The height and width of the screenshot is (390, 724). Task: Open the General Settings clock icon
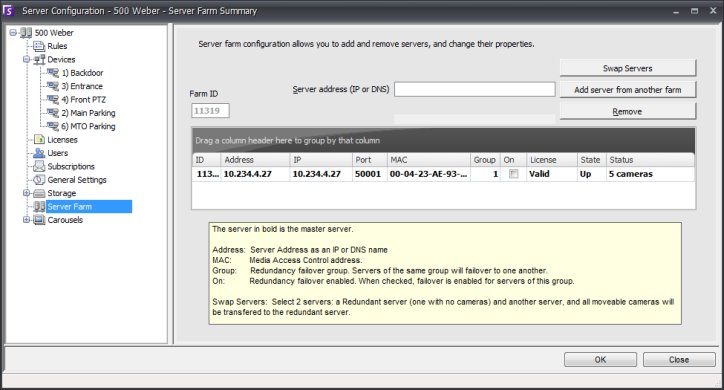(x=39, y=180)
